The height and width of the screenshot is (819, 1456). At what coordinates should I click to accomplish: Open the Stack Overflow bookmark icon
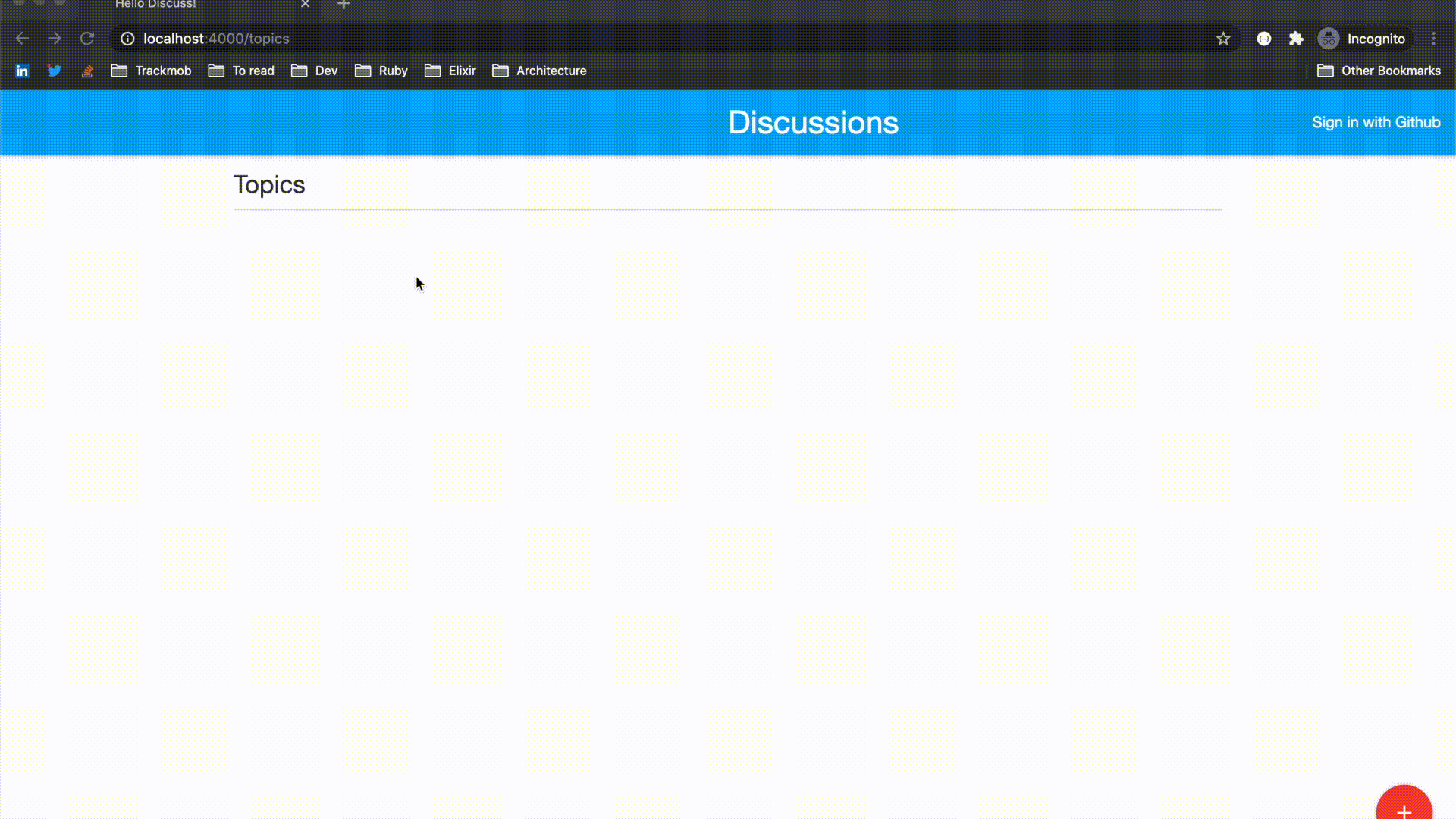tap(87, 71)
